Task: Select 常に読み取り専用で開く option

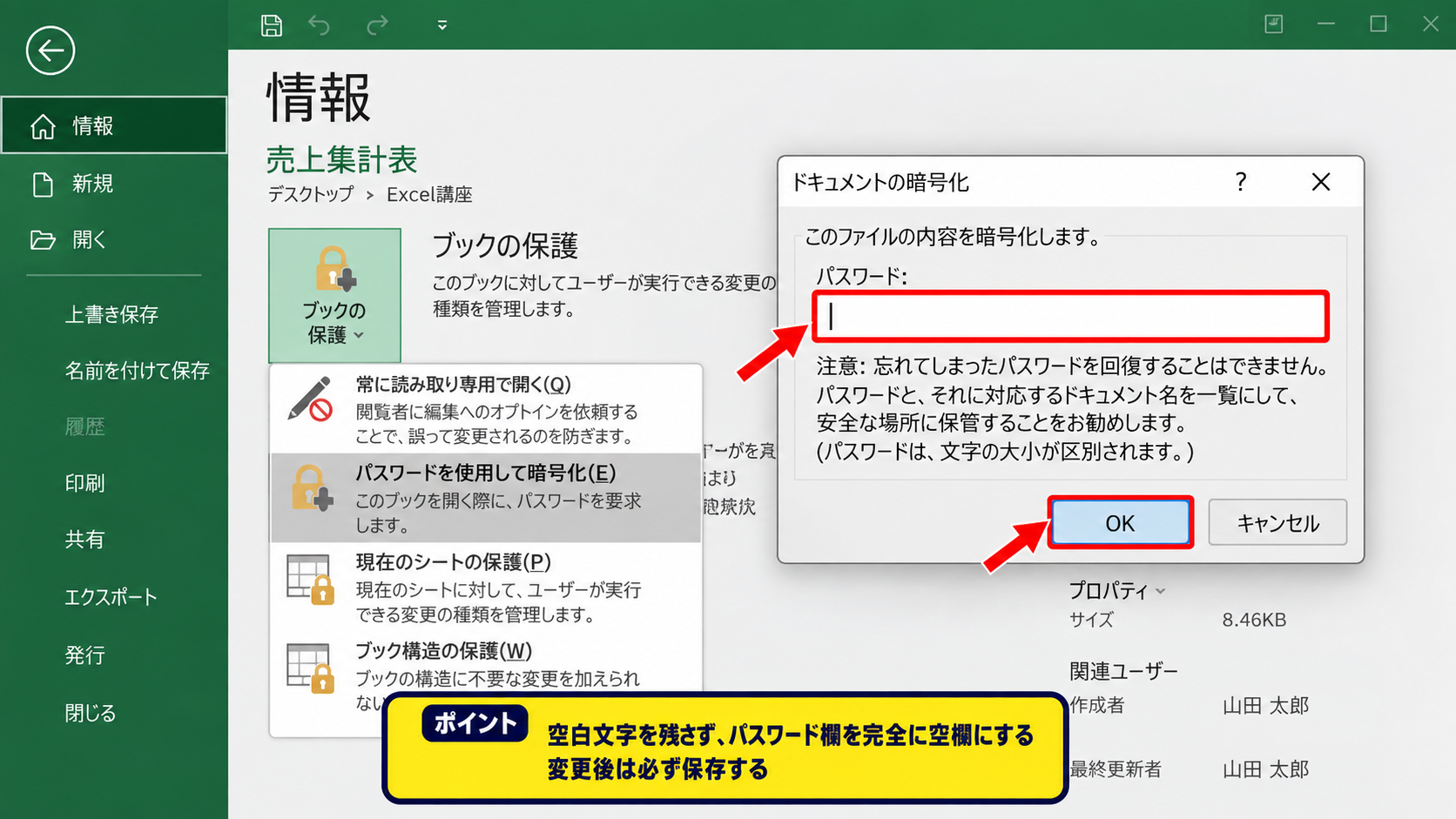Action: tap(486, 409)
